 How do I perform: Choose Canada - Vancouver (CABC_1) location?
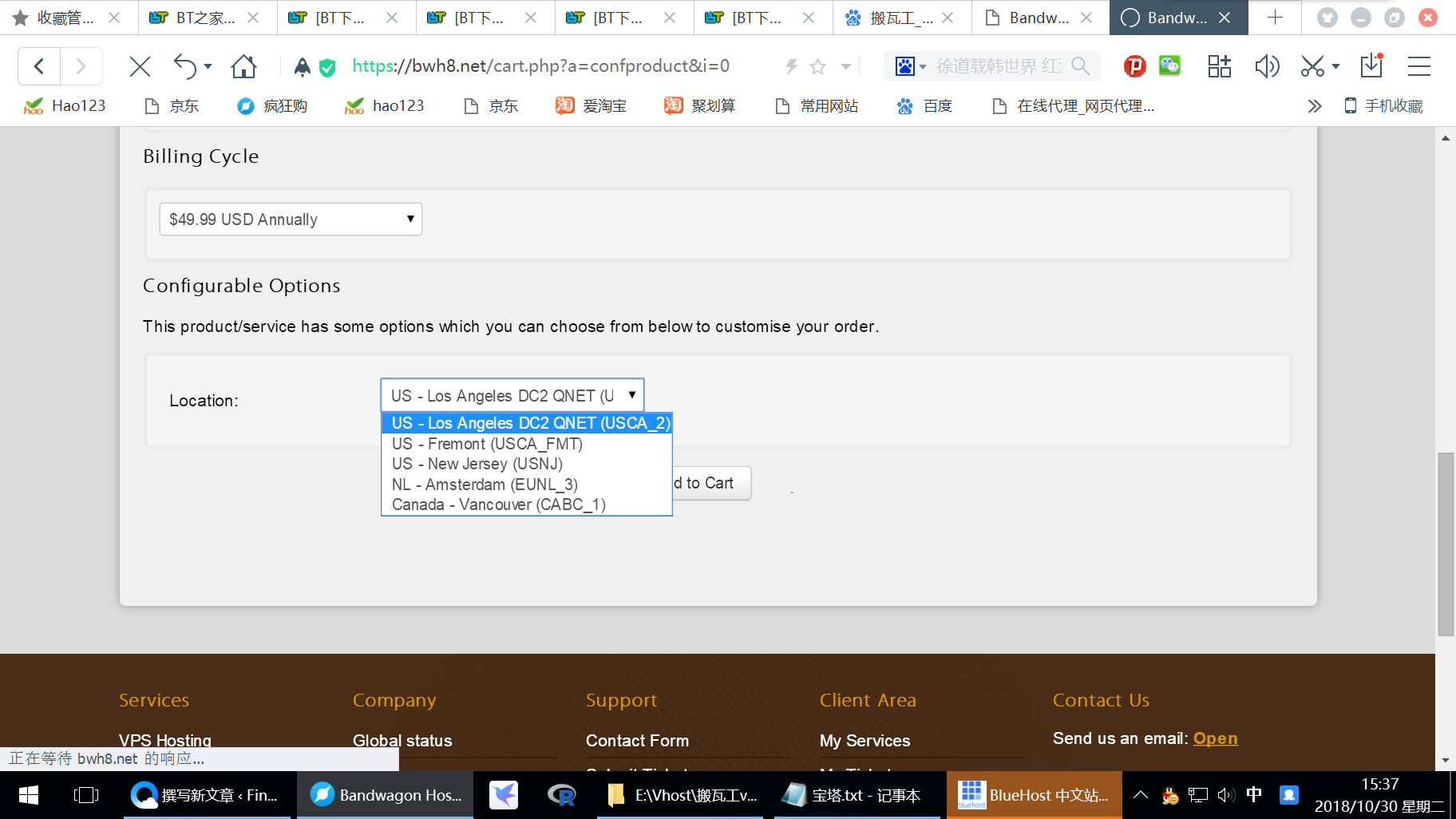(527, 504)
